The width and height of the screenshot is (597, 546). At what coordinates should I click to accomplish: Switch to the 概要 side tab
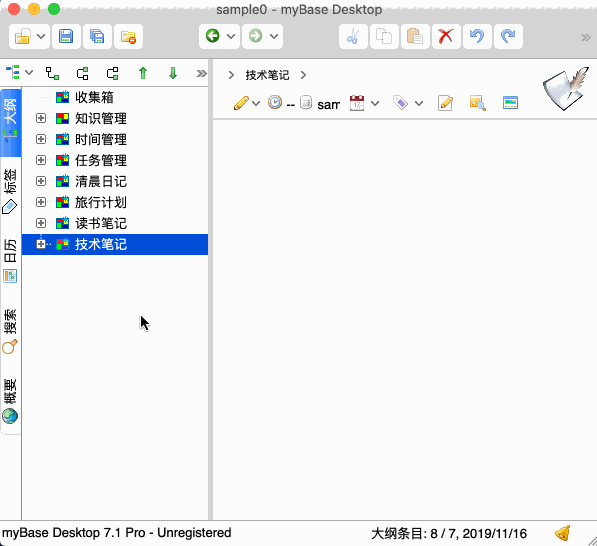click(11, 402)
